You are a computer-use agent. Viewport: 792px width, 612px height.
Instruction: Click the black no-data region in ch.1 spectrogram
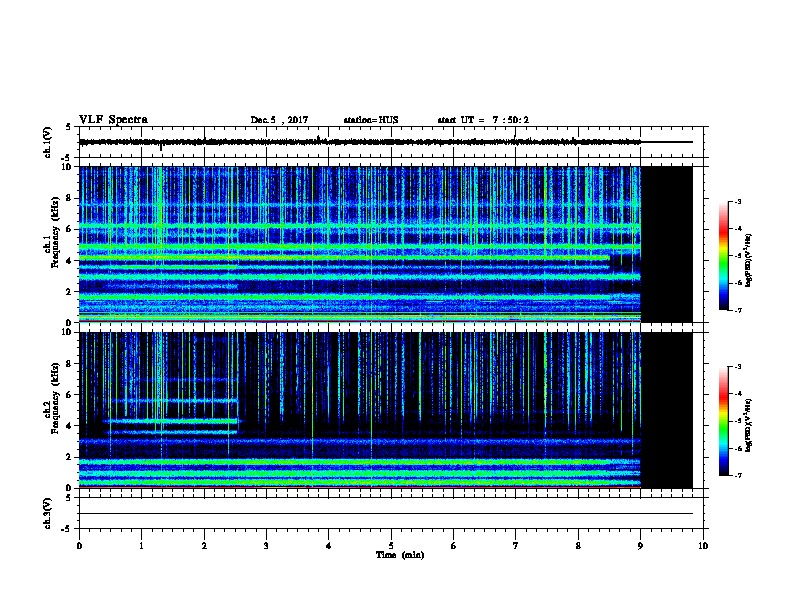pos(667,244)
